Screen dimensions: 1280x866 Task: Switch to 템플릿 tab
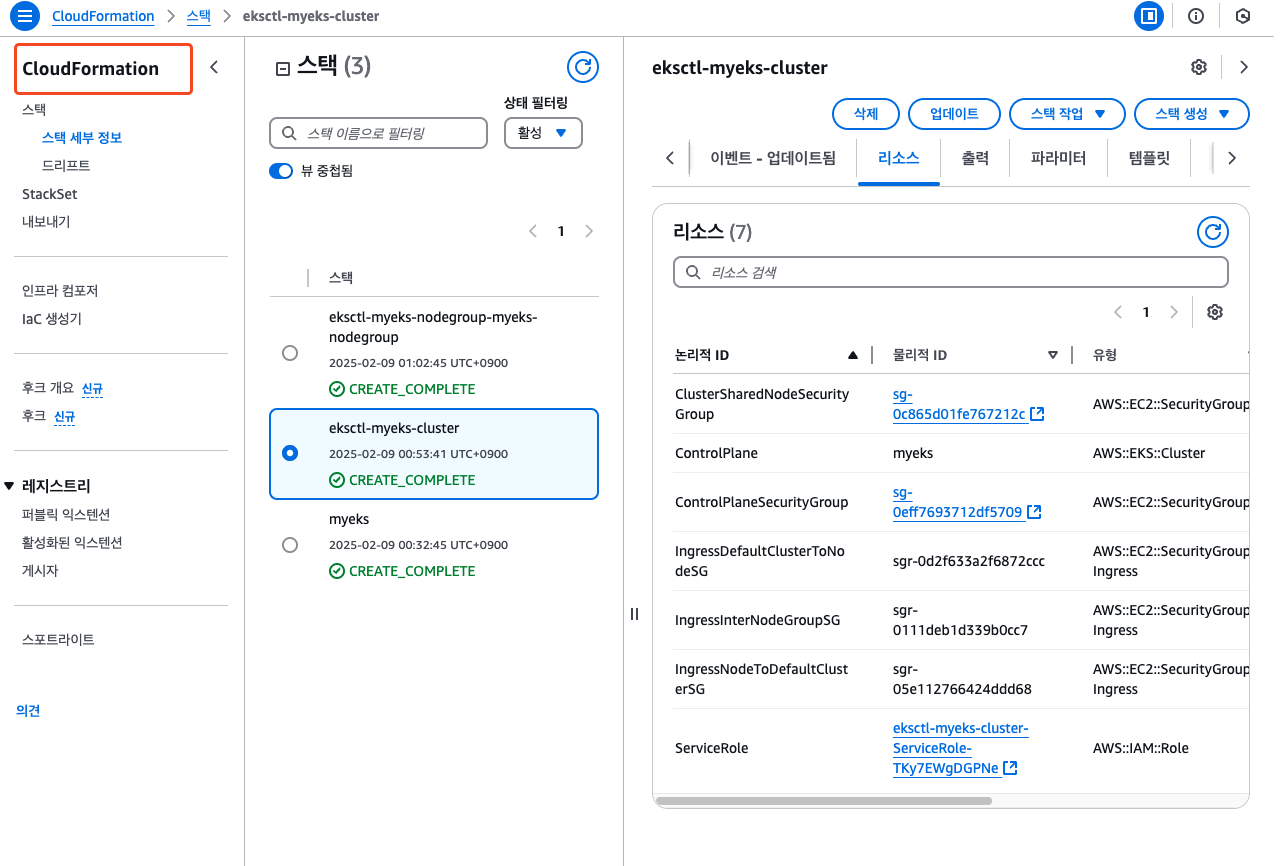point(1149,158)
